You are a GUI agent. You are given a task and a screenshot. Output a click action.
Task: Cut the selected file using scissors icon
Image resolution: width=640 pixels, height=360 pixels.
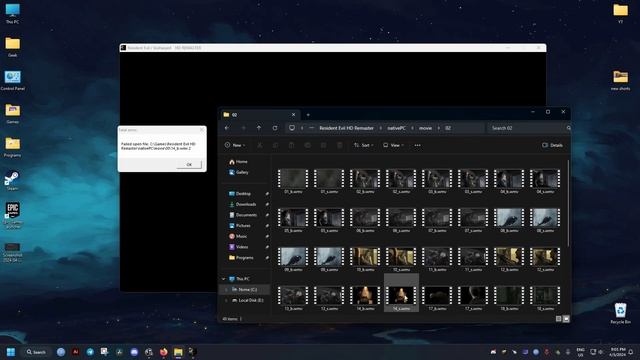(x=260, y=145)
